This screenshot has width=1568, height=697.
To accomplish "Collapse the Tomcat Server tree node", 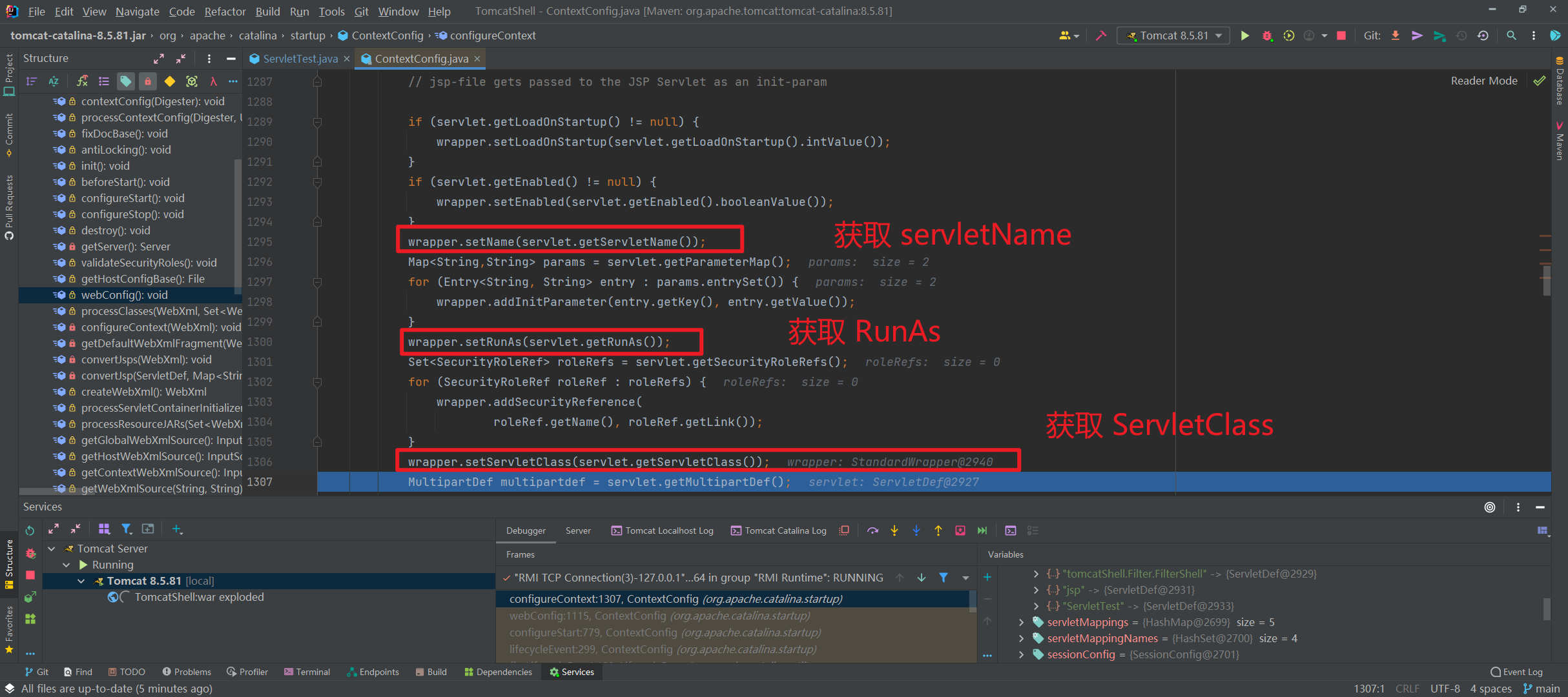I will tap(52, 548).
